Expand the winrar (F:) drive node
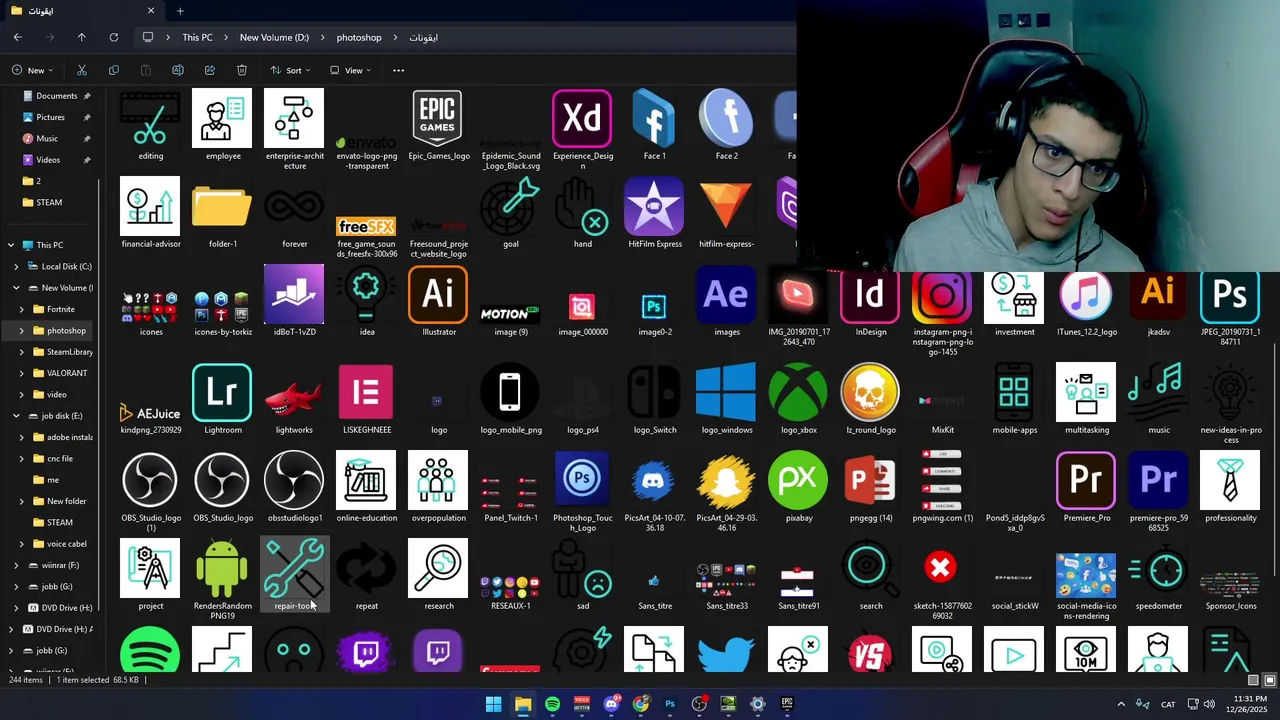The width and height of the screenshot is (1280, 720). (16, 565)
